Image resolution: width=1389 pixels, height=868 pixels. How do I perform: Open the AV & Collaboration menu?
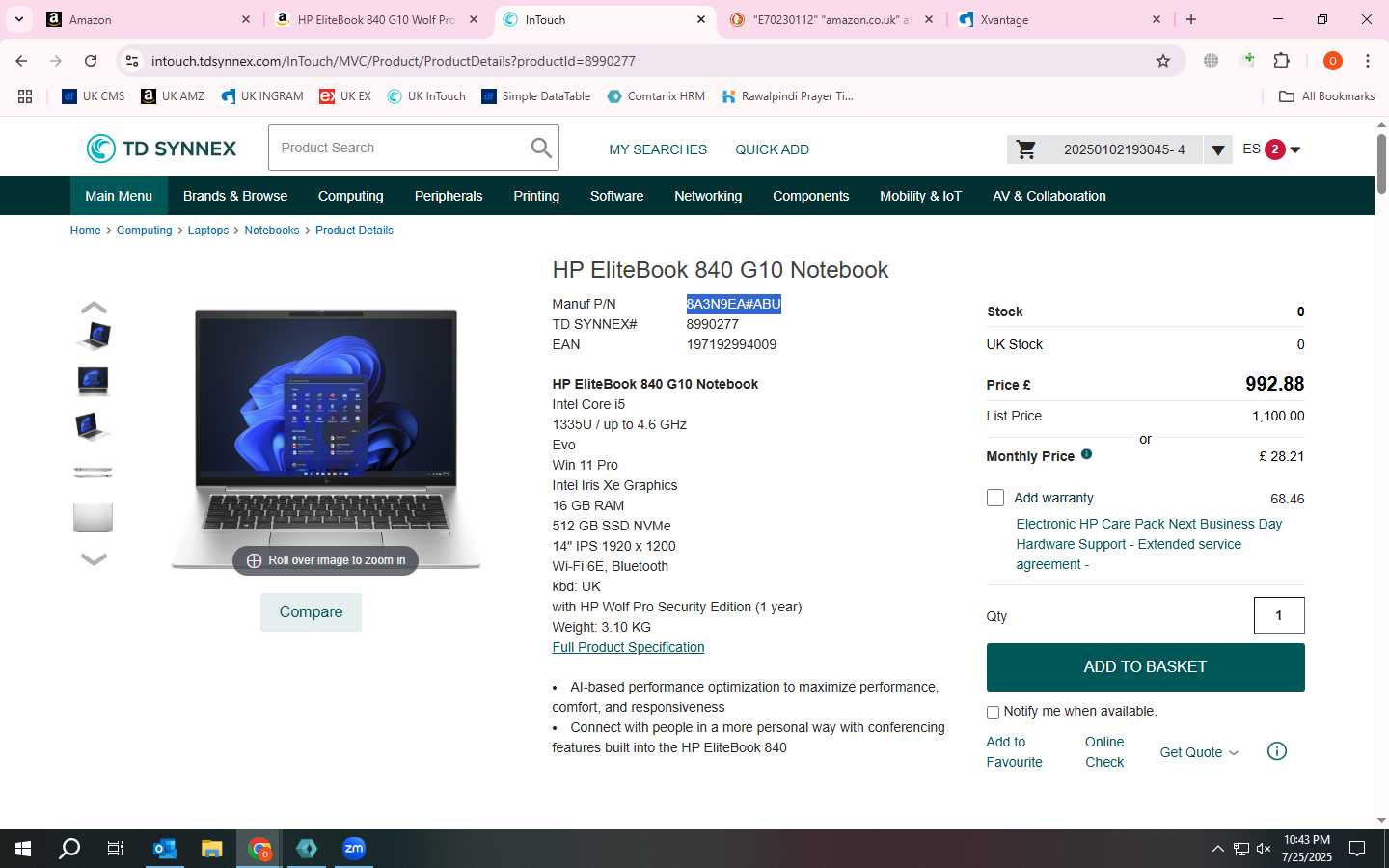1049,196
